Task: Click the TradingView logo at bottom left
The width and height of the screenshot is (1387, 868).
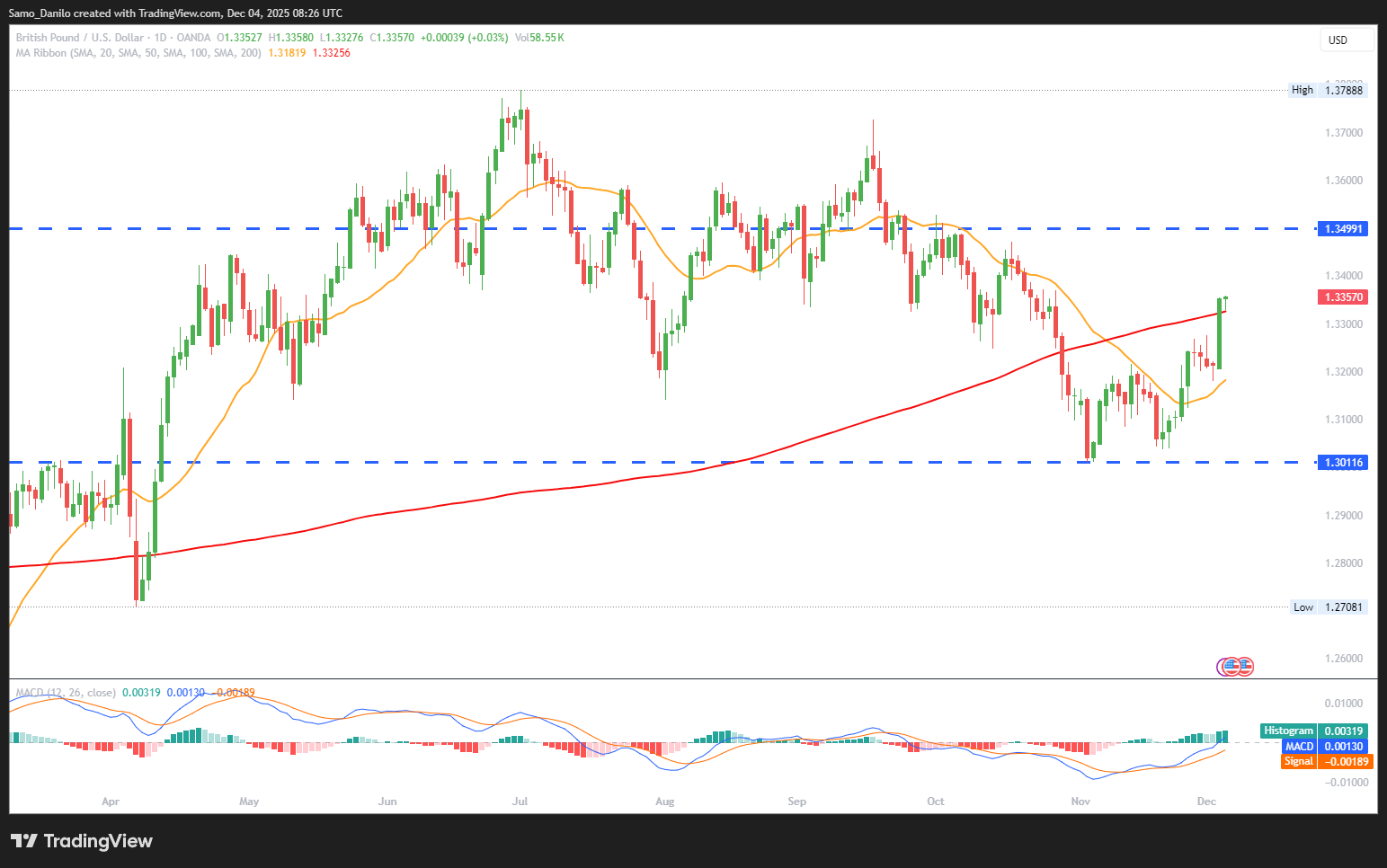Action: (82, 841)
